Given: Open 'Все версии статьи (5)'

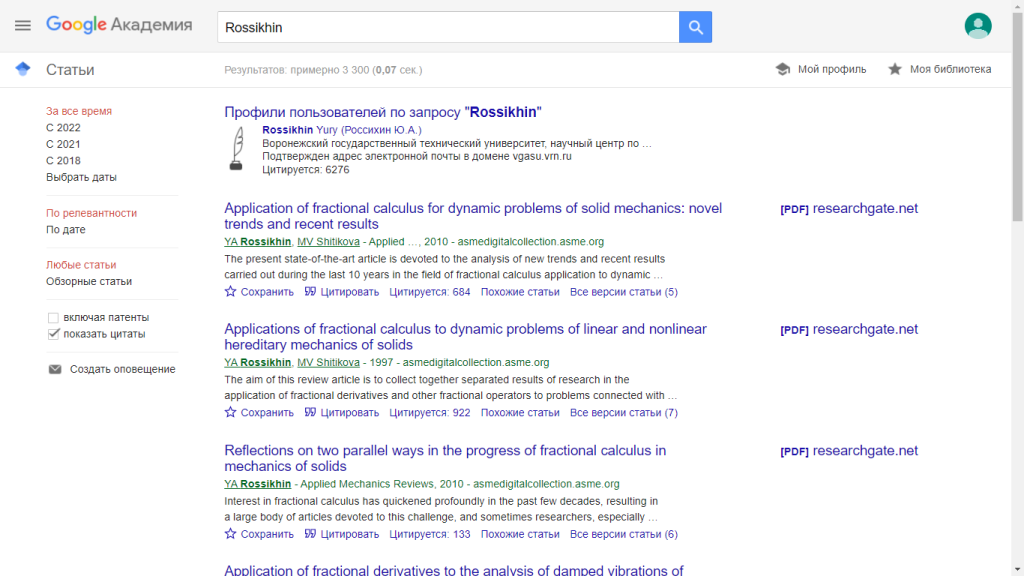Looking at the screenshot, I should pos(624,292).
